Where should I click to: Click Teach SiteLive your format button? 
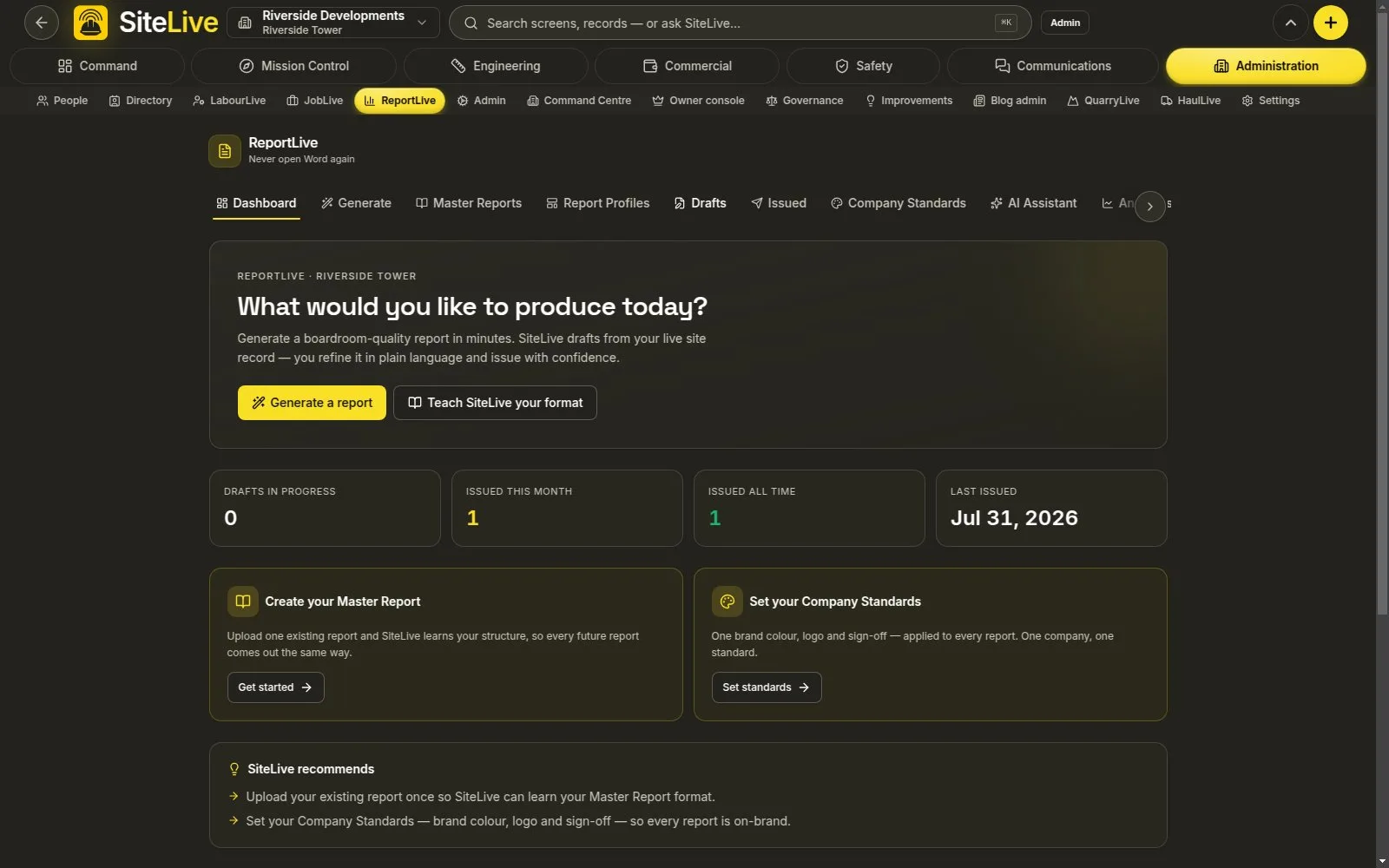click(x=495, y=403)
